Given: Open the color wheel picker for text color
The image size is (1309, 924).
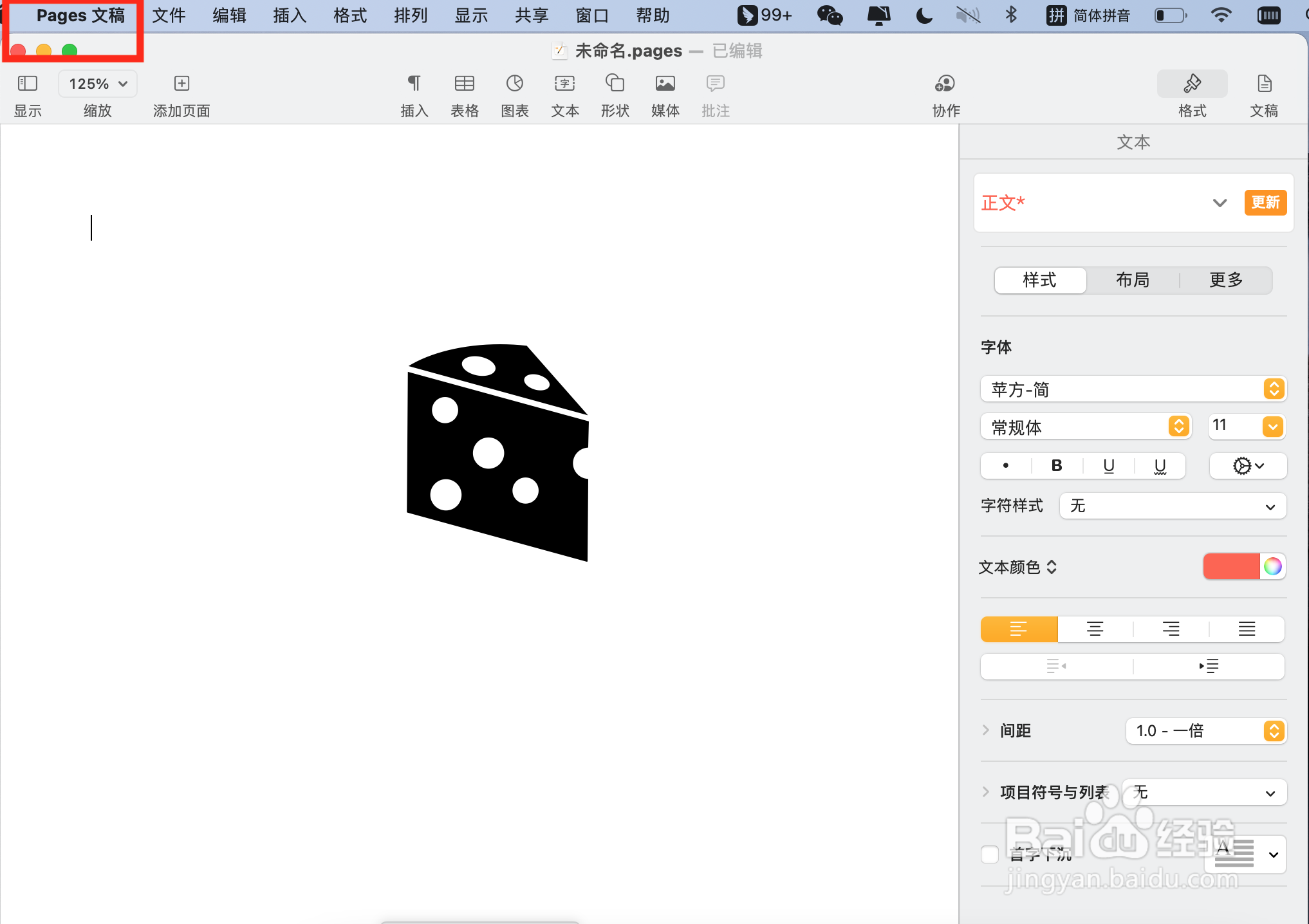Looking at the screenshot, I should point(1272,566).
